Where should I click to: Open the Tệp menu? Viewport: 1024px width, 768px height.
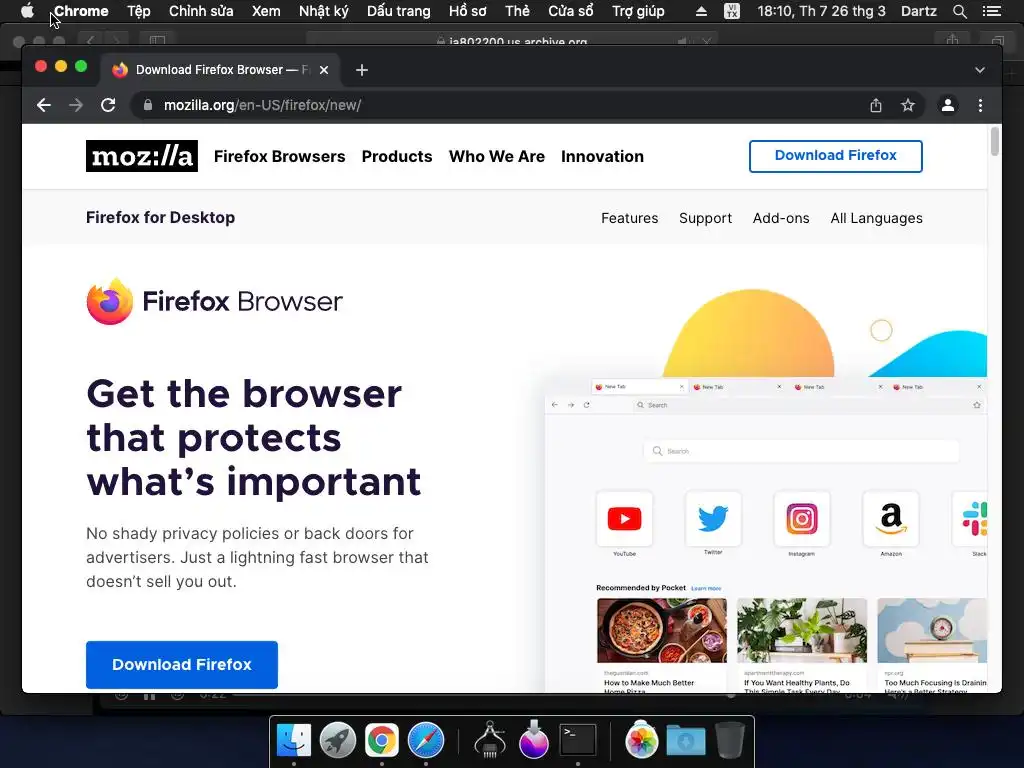pos(138,11)
